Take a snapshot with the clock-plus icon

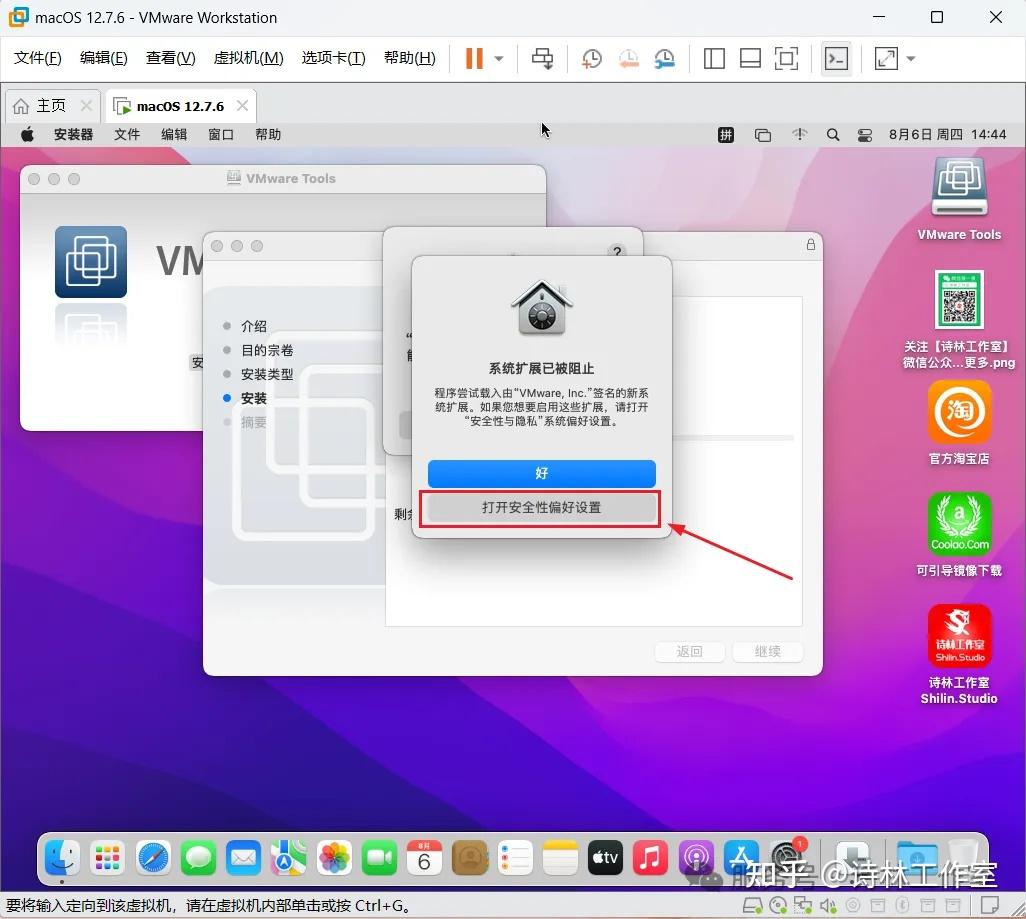(x=592, y=58)
